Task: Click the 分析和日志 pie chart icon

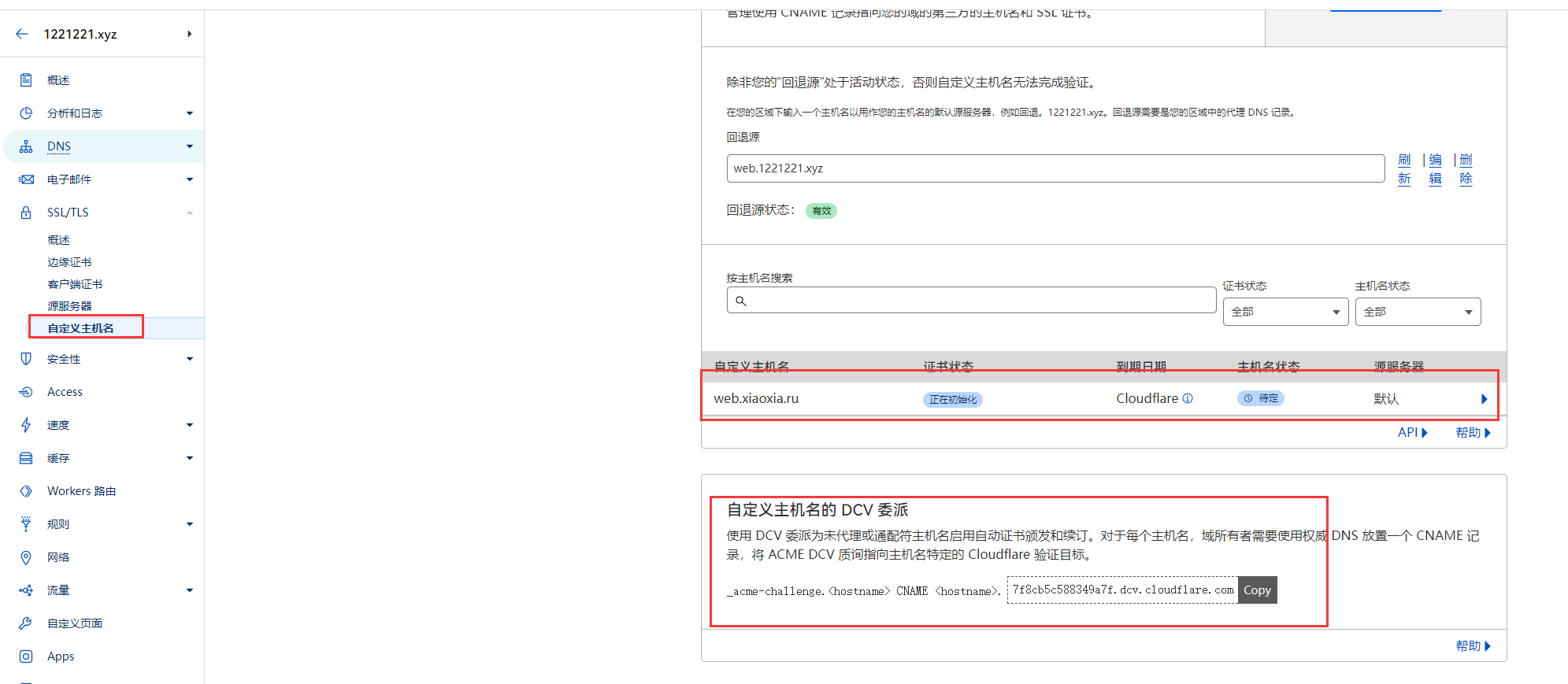Action: (26, 113)
